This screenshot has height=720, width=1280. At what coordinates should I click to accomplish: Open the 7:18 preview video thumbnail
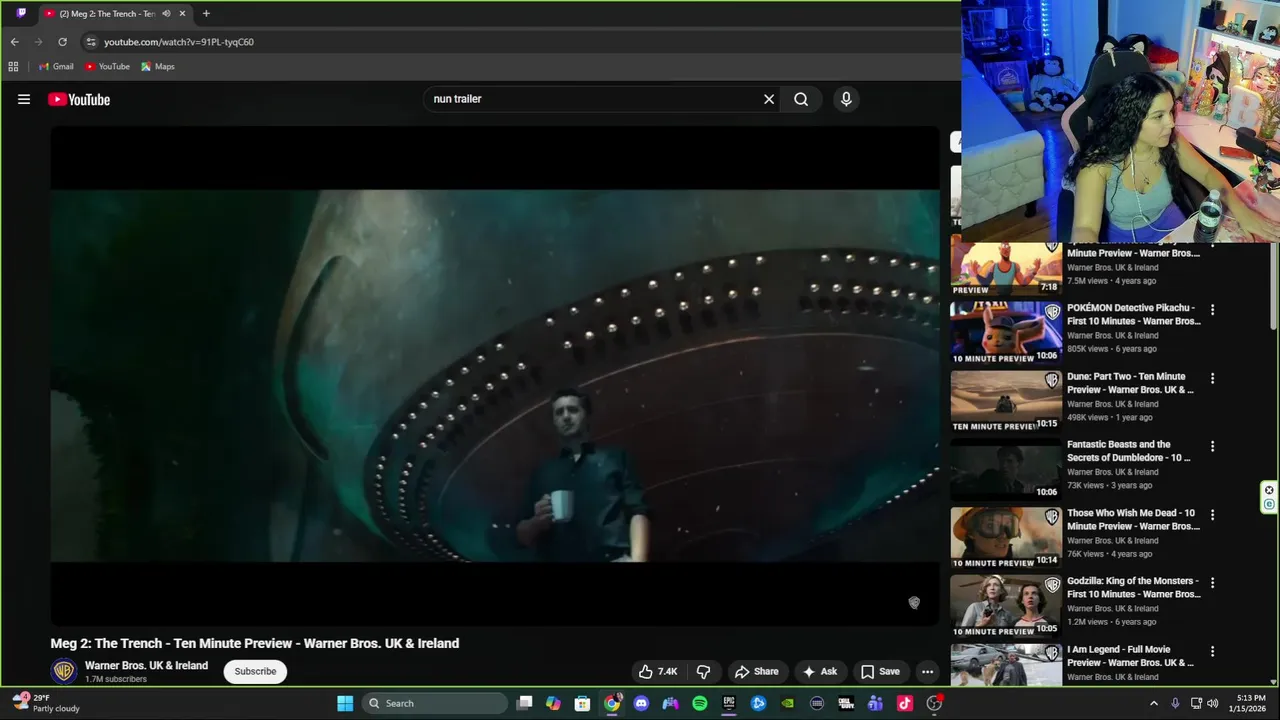point(1005,268)
